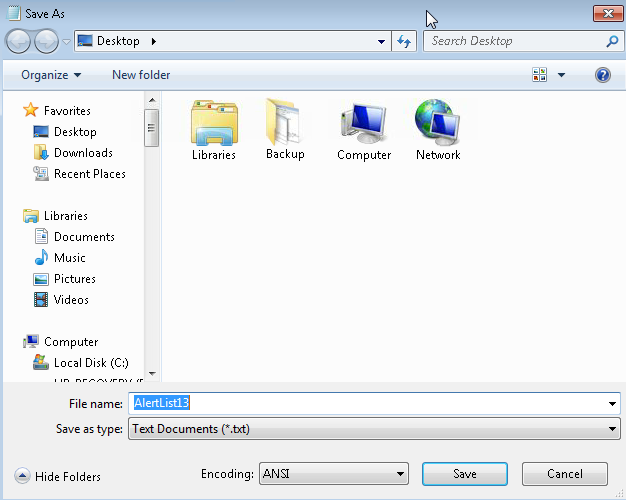Click navigation pane scroll down arrow
626x500 pixels.
(152, 374)
